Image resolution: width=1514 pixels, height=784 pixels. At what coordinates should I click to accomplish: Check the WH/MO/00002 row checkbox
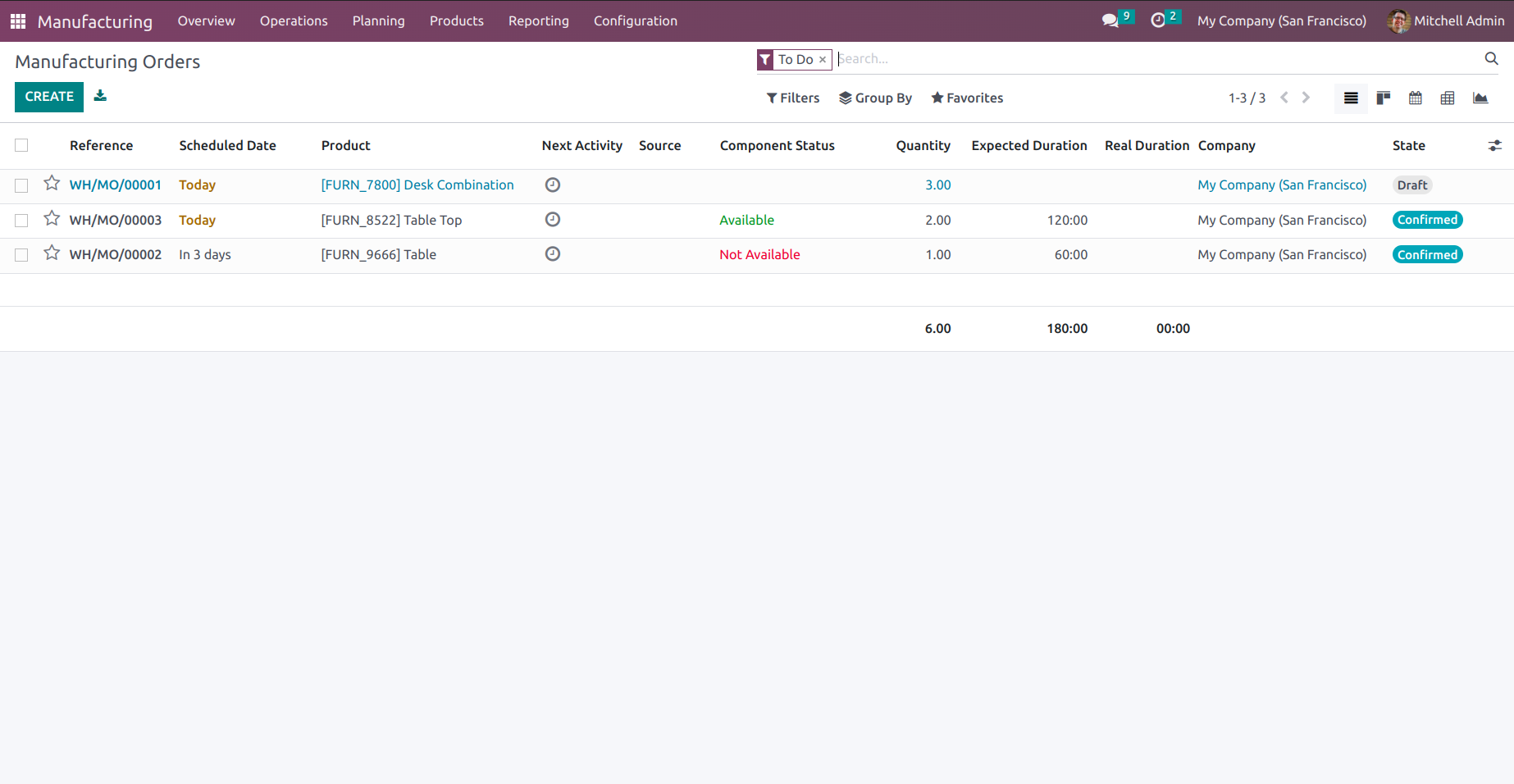21,255
